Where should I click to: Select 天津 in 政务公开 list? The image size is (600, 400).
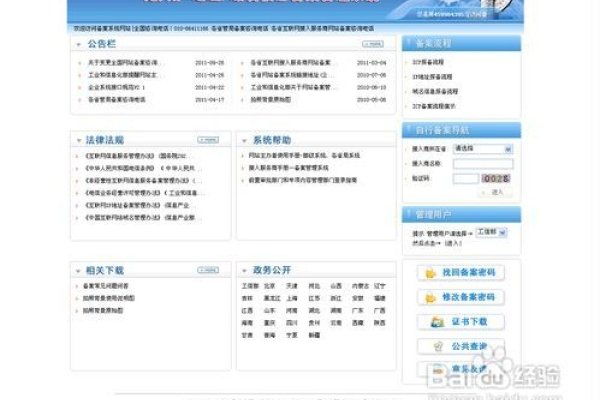(x=292, y=286)
